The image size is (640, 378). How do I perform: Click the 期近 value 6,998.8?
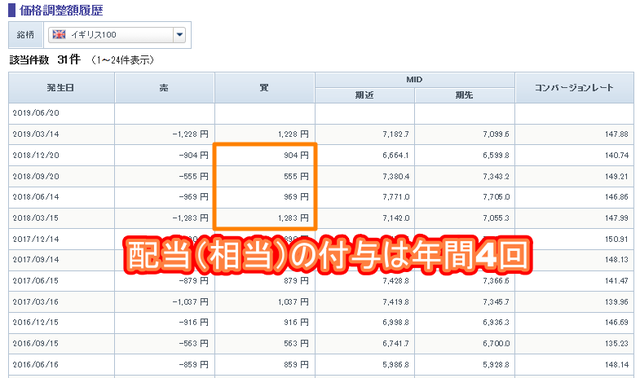[x=396, y=322]
